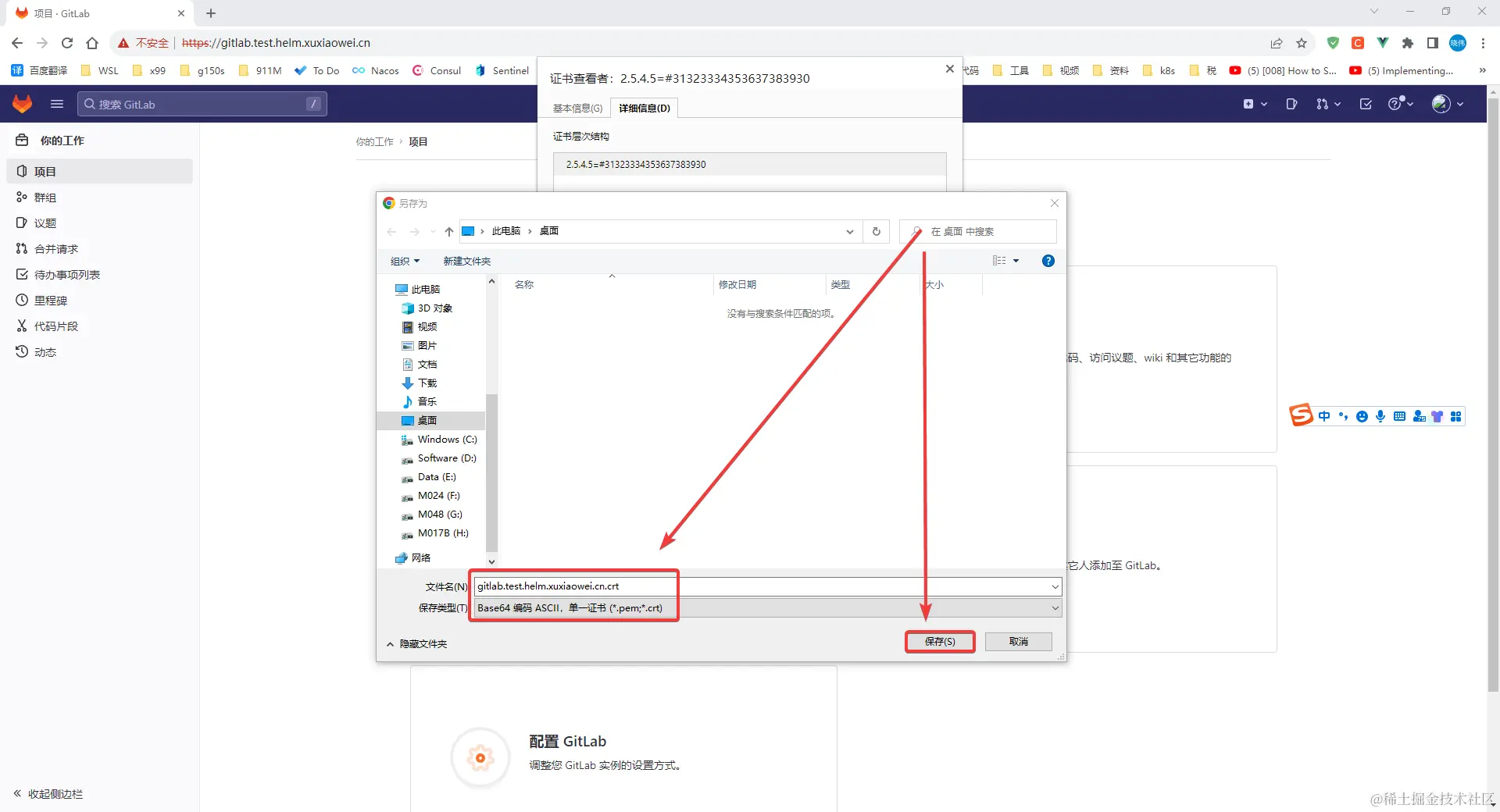Screen dimensions: 1500x812
Task: Show more bookmarks chevron
Action: pos(1482,70)
